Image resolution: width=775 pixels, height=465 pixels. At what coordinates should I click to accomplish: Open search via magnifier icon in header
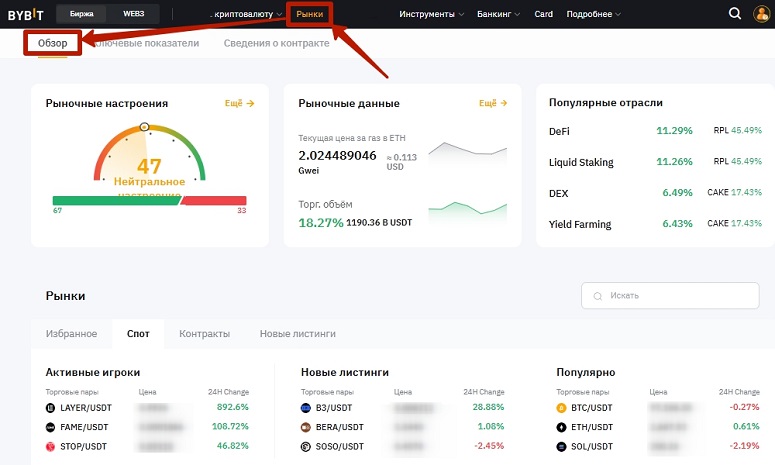click(x=735, y=14)
